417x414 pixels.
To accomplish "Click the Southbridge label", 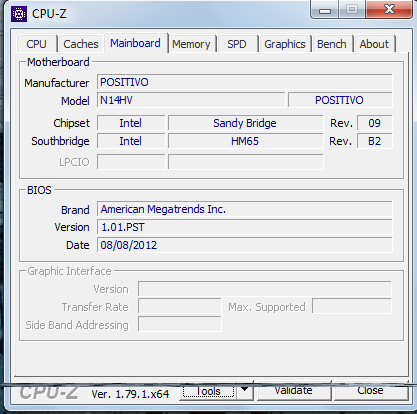I will (x=60, y=141).
